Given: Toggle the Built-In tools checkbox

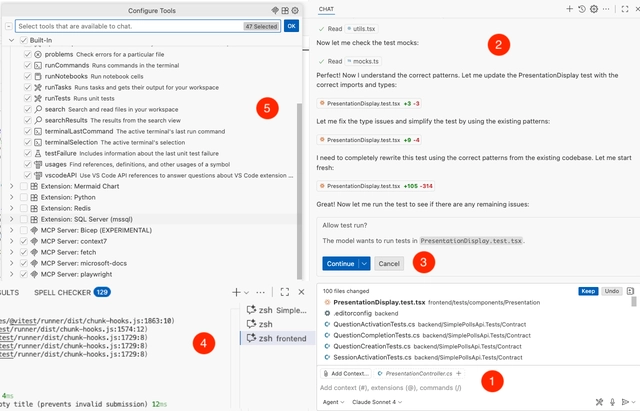Looking at the screenshot, I should [x=24, y=40].
